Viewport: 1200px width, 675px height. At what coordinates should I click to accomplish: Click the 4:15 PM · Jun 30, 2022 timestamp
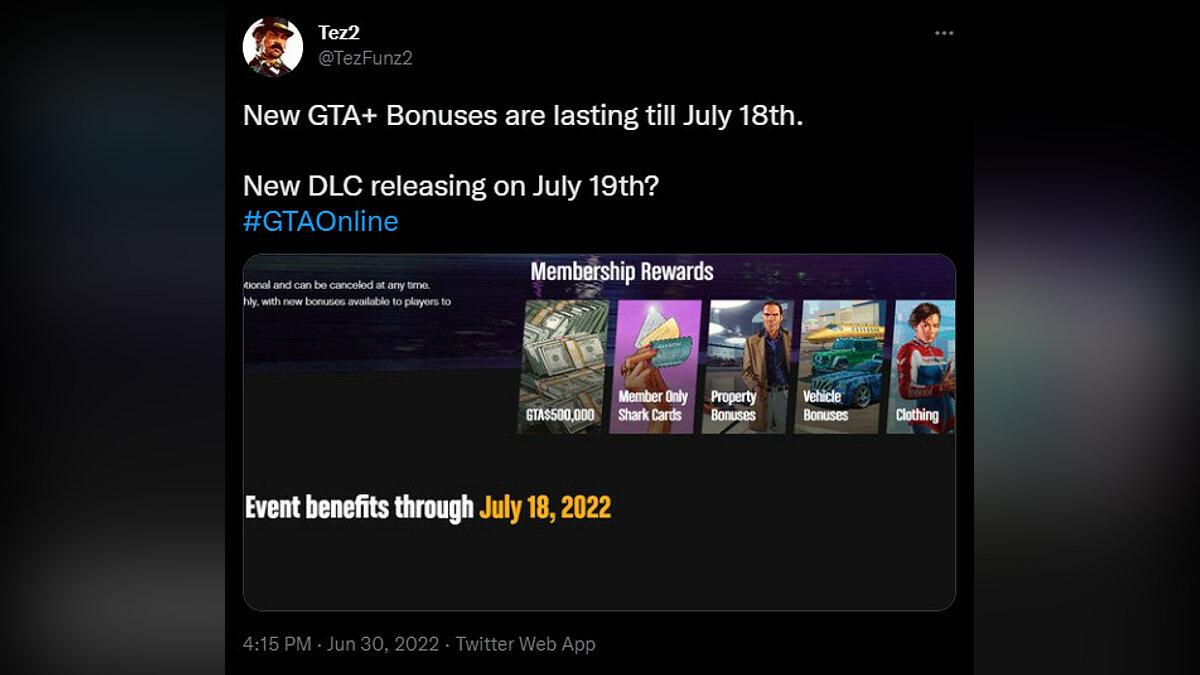click(x=340, y=644)
